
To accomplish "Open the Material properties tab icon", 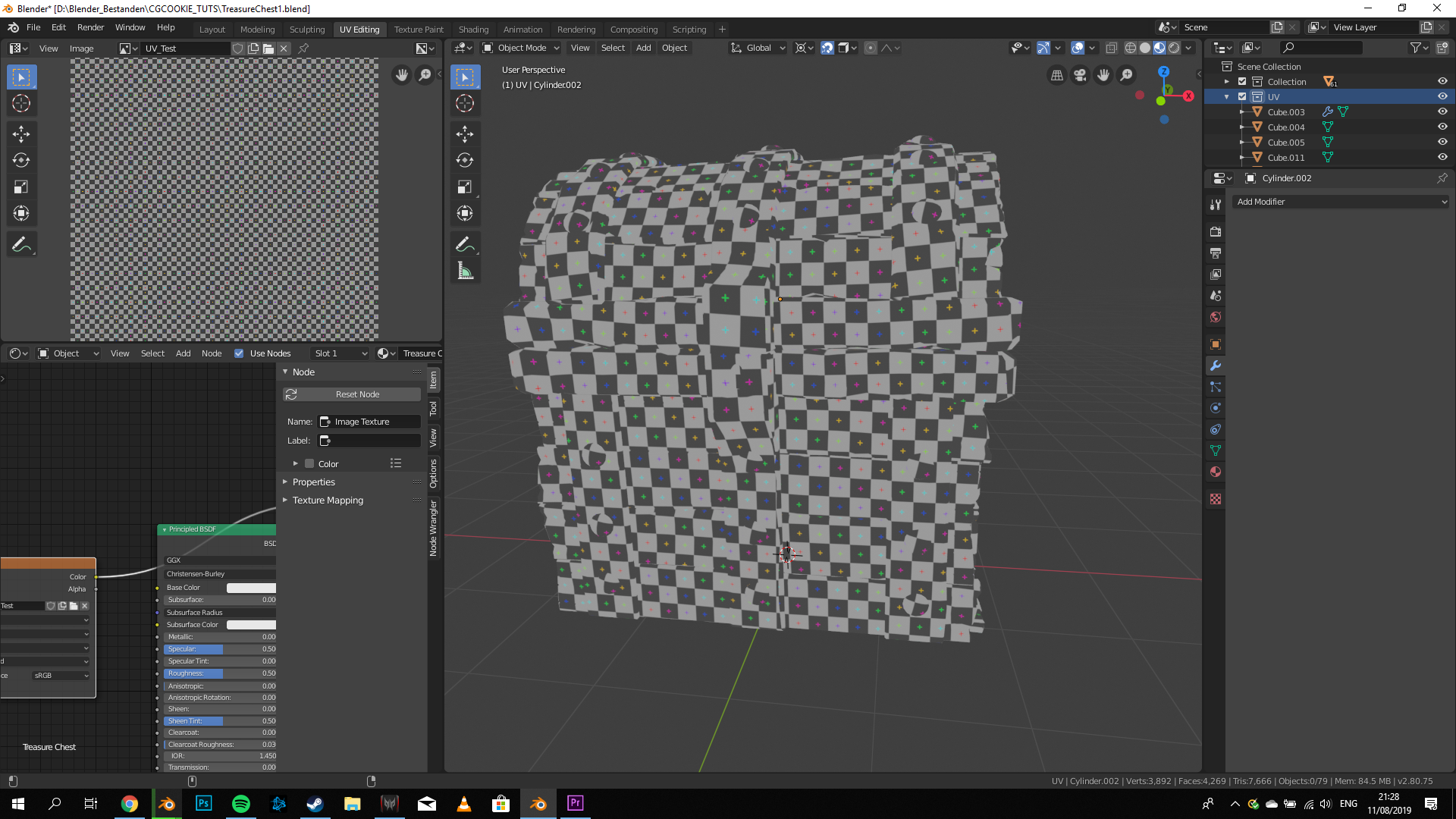I will click(x=1216, y=472).
